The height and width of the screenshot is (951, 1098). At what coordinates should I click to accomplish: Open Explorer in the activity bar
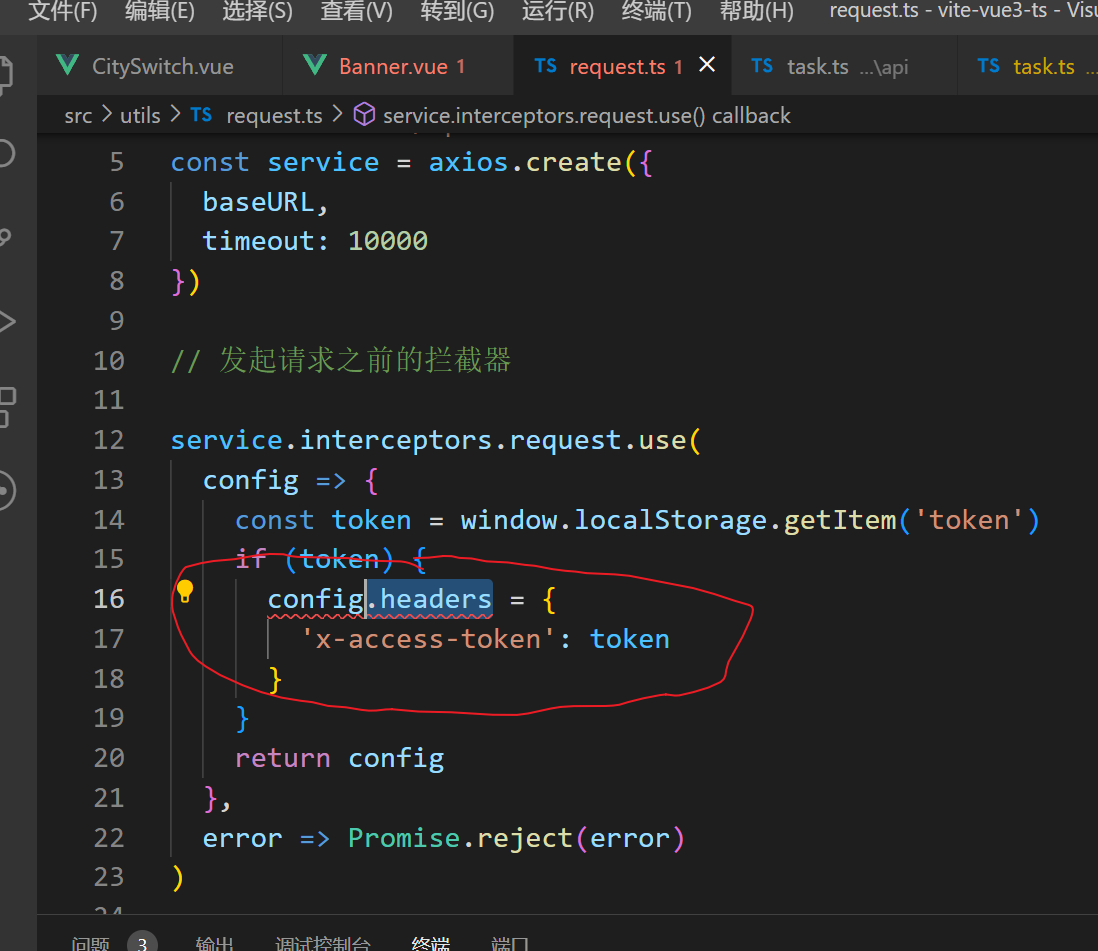tap(4, 74)
